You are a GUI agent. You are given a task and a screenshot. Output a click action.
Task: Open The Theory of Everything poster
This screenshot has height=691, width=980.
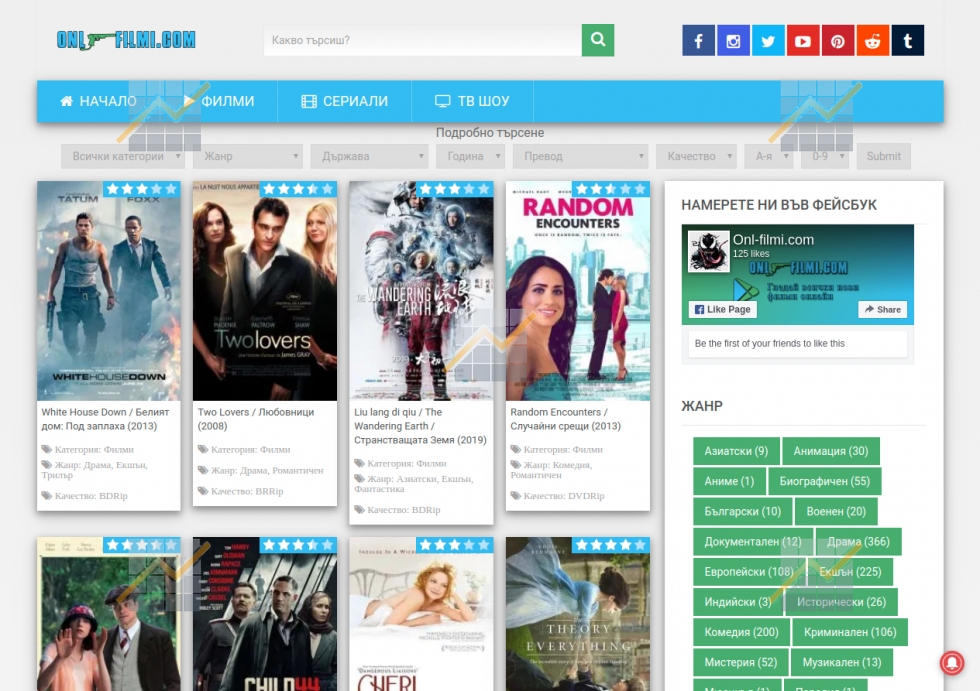(x=578, y=614)
